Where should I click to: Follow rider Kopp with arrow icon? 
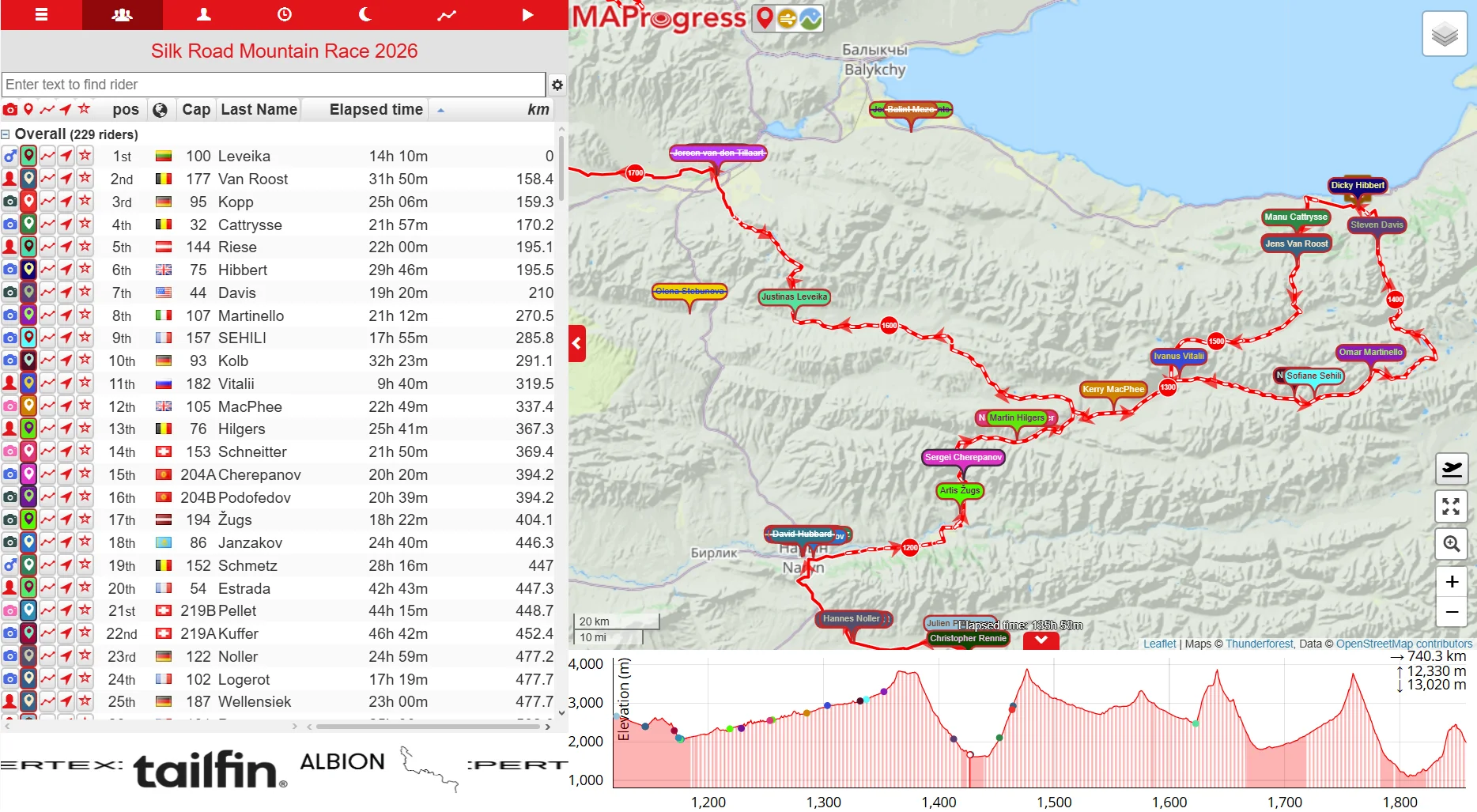66,202
